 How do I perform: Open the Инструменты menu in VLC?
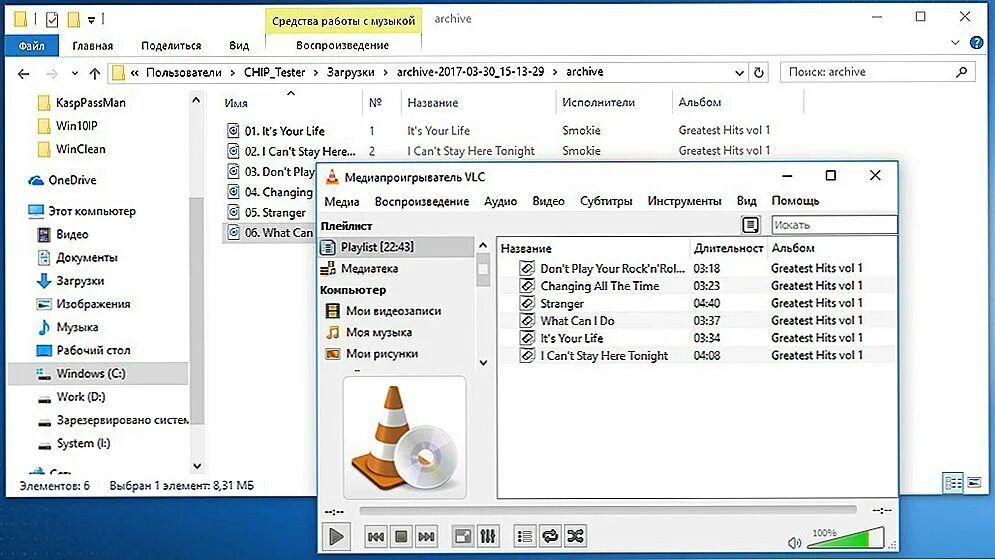tap(684, 201)
